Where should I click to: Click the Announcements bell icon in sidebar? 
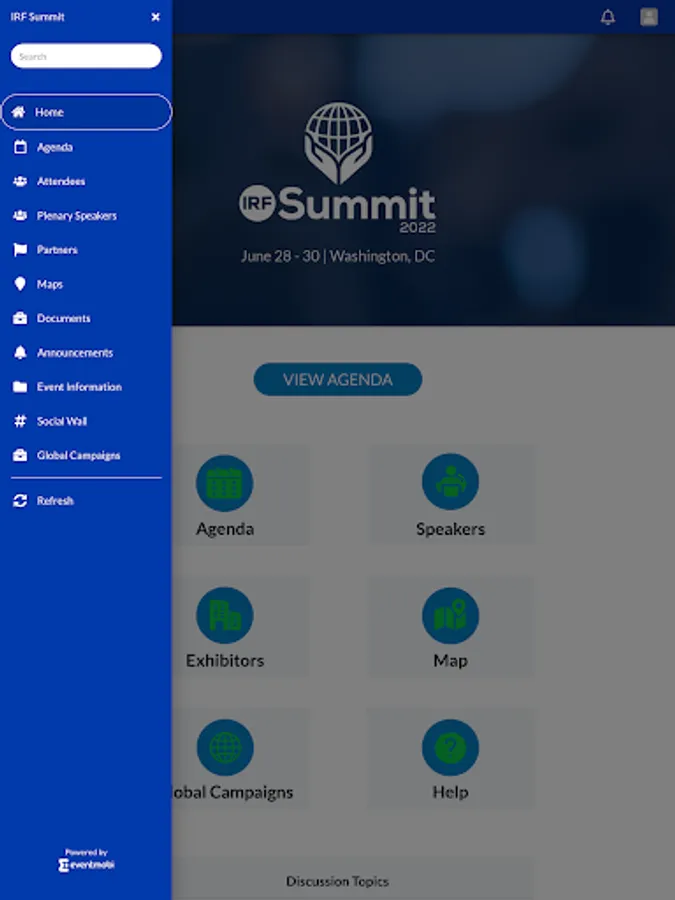pos(20,352)
